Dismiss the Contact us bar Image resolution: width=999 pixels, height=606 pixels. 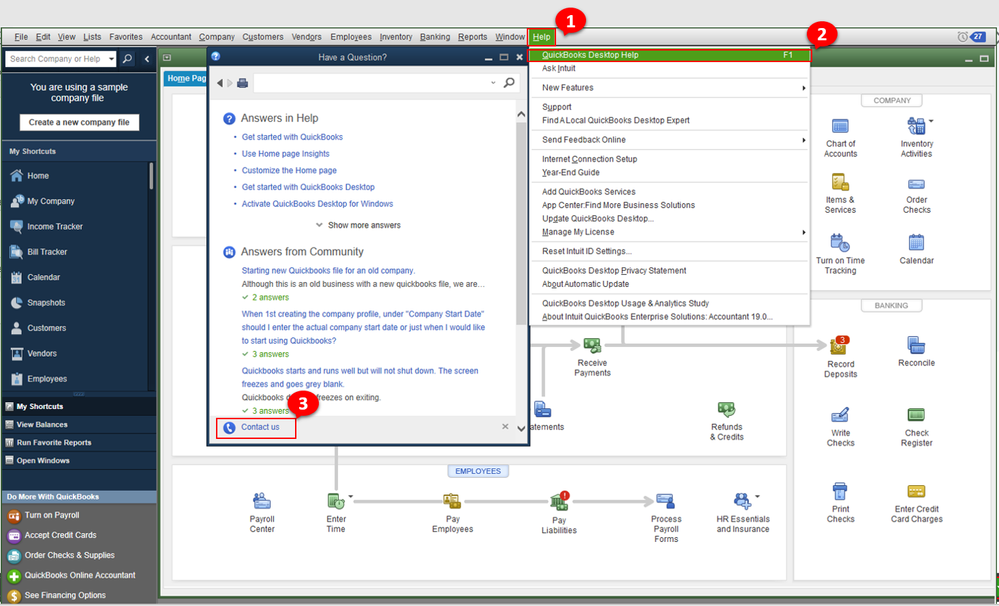point(505,427)
